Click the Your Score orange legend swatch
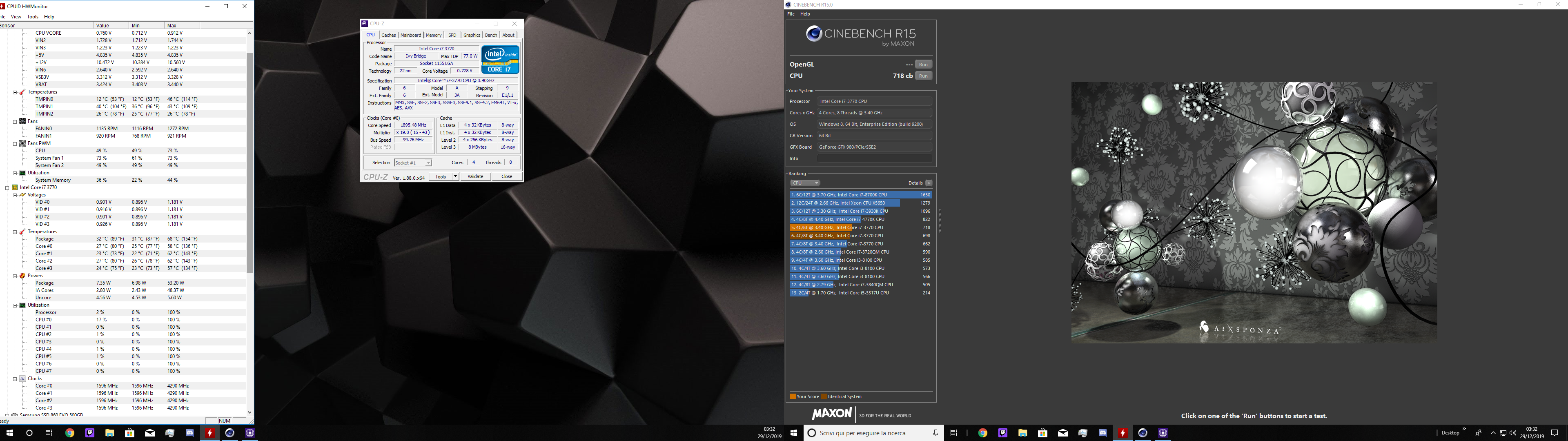The height and width of the screenshot is (441, 1568). pyautogui.click(x=793, y=396)
